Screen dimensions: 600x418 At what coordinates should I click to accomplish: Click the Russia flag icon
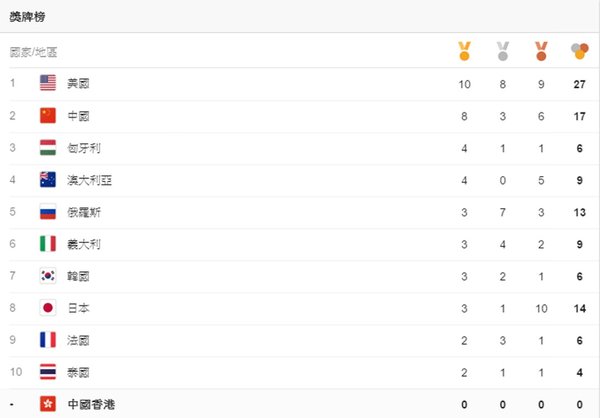48,212
